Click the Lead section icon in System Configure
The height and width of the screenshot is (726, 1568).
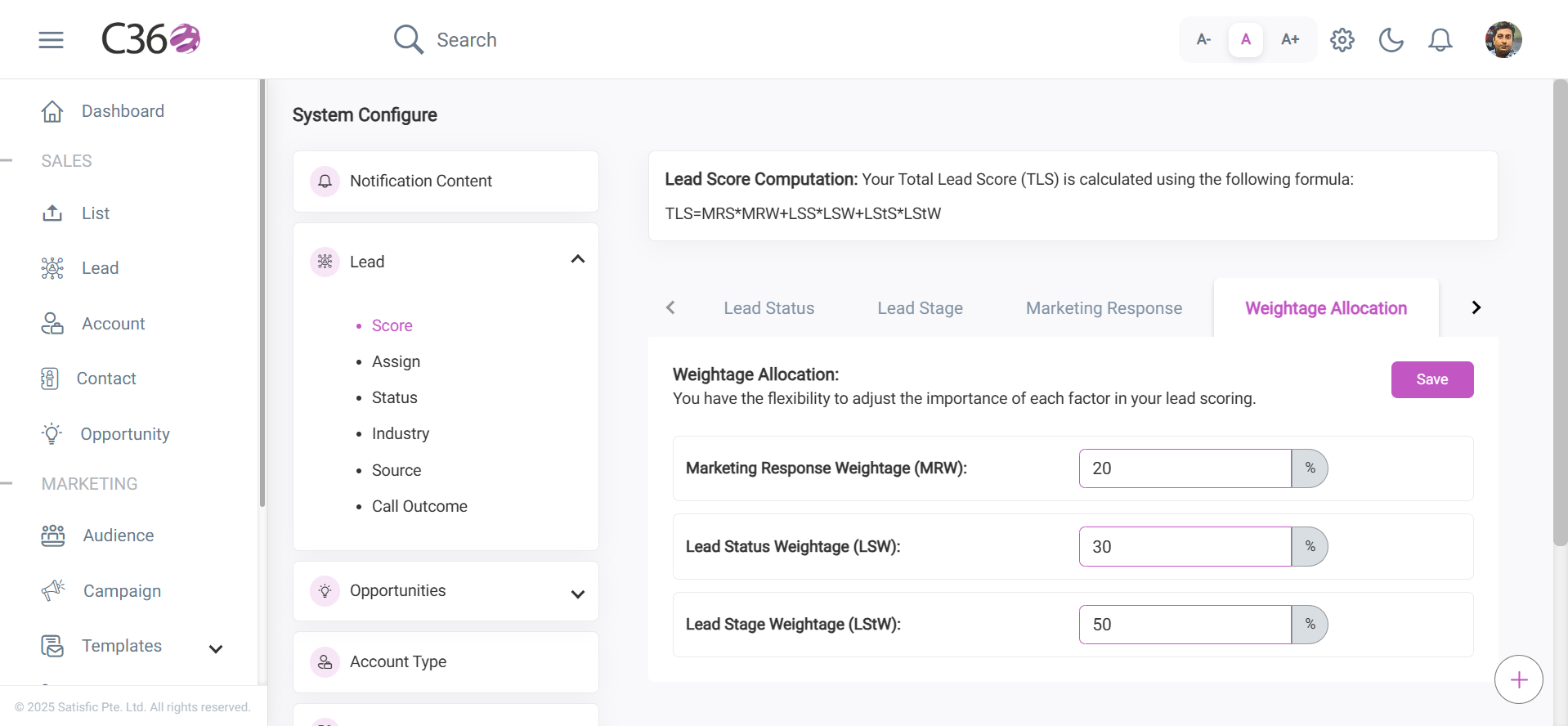(325, 262)
